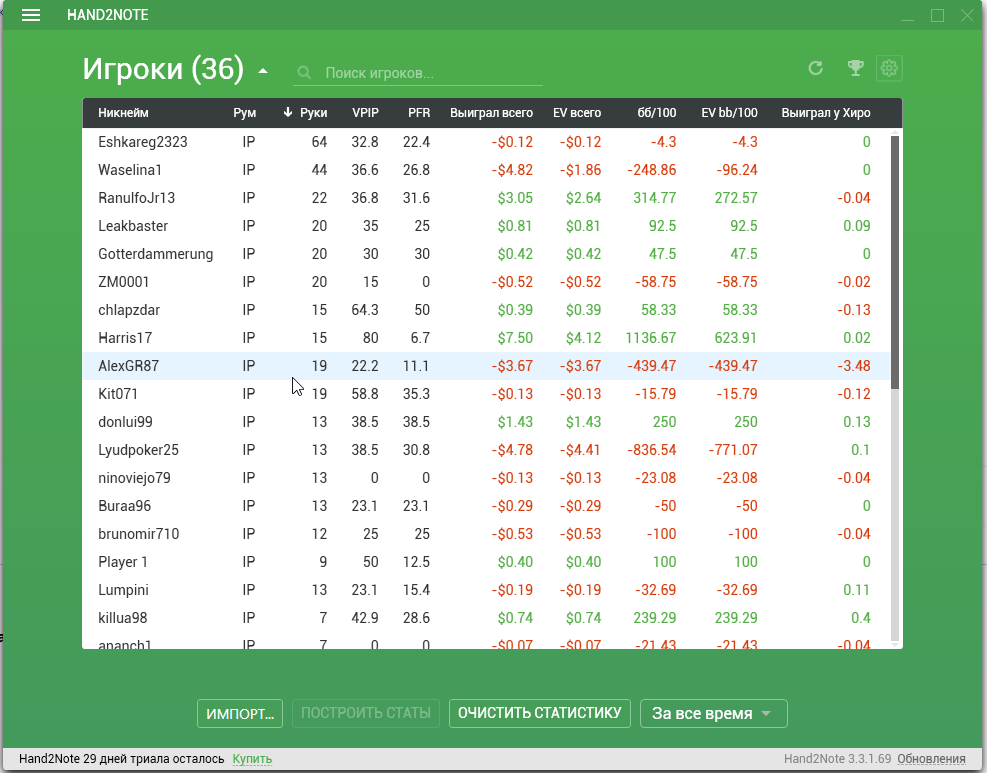Select player Player 1

(x=486, y=562)
